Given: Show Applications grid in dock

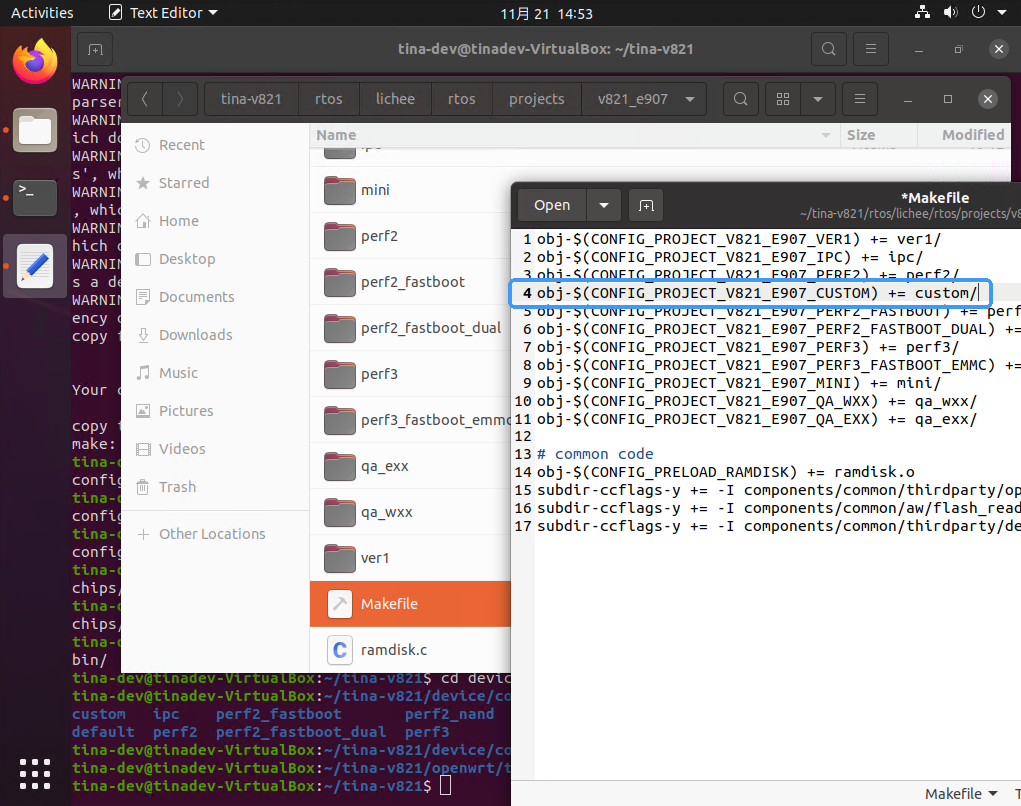Looking at the screenshot, I should pos(35,774).
